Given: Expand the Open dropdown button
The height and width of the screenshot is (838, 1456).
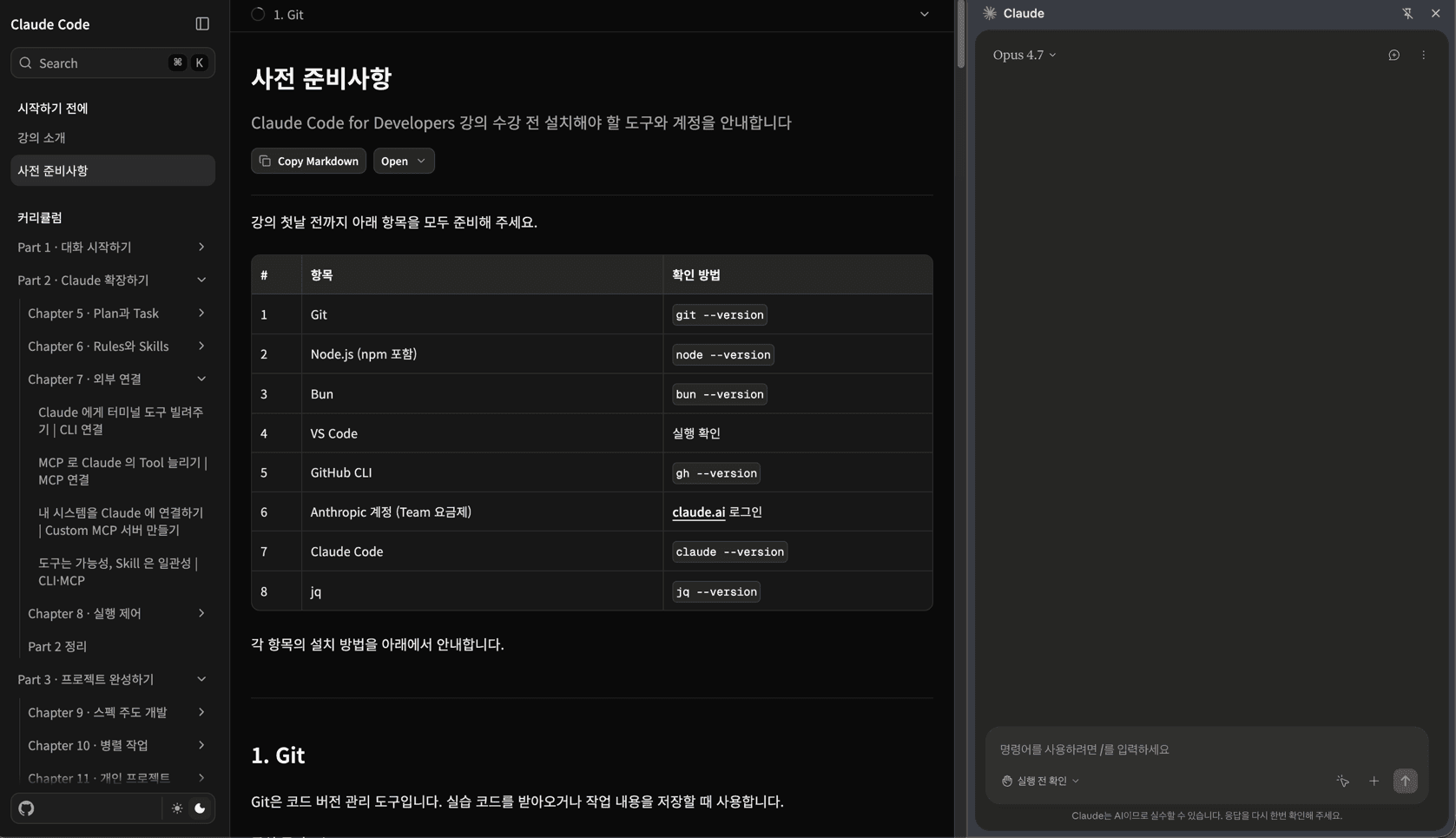Looking at the screenshot, I should coord(404,161).
